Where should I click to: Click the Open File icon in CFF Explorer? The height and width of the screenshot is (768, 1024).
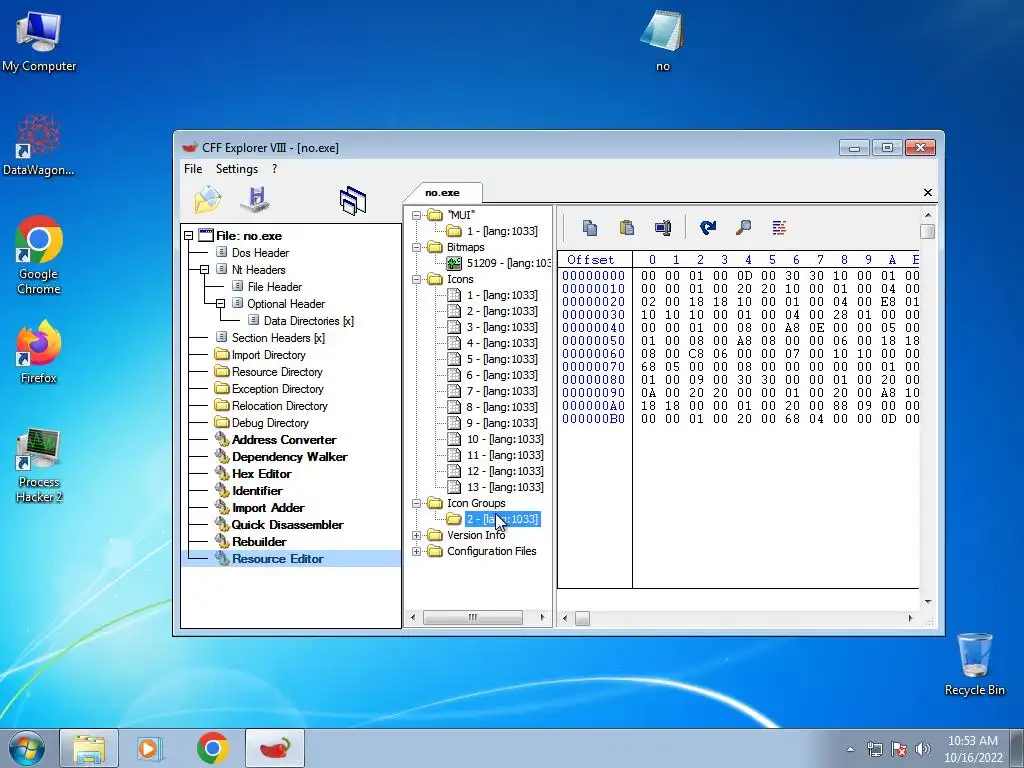[x=208, y=200]
